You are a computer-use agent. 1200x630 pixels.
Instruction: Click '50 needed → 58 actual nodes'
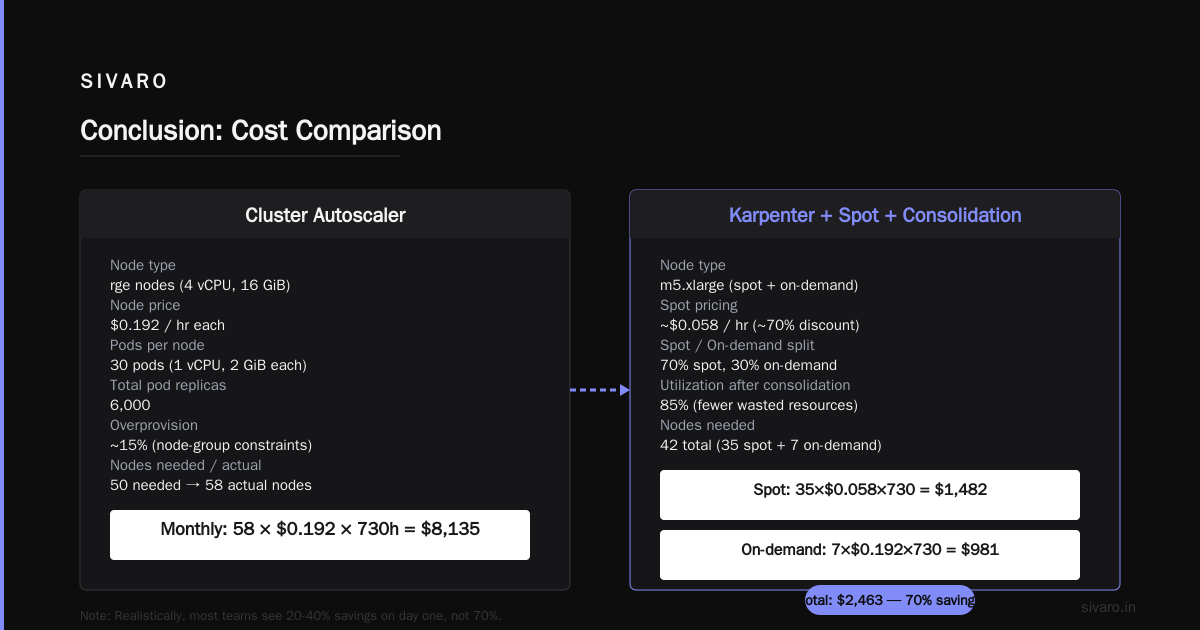pos(211,485)
